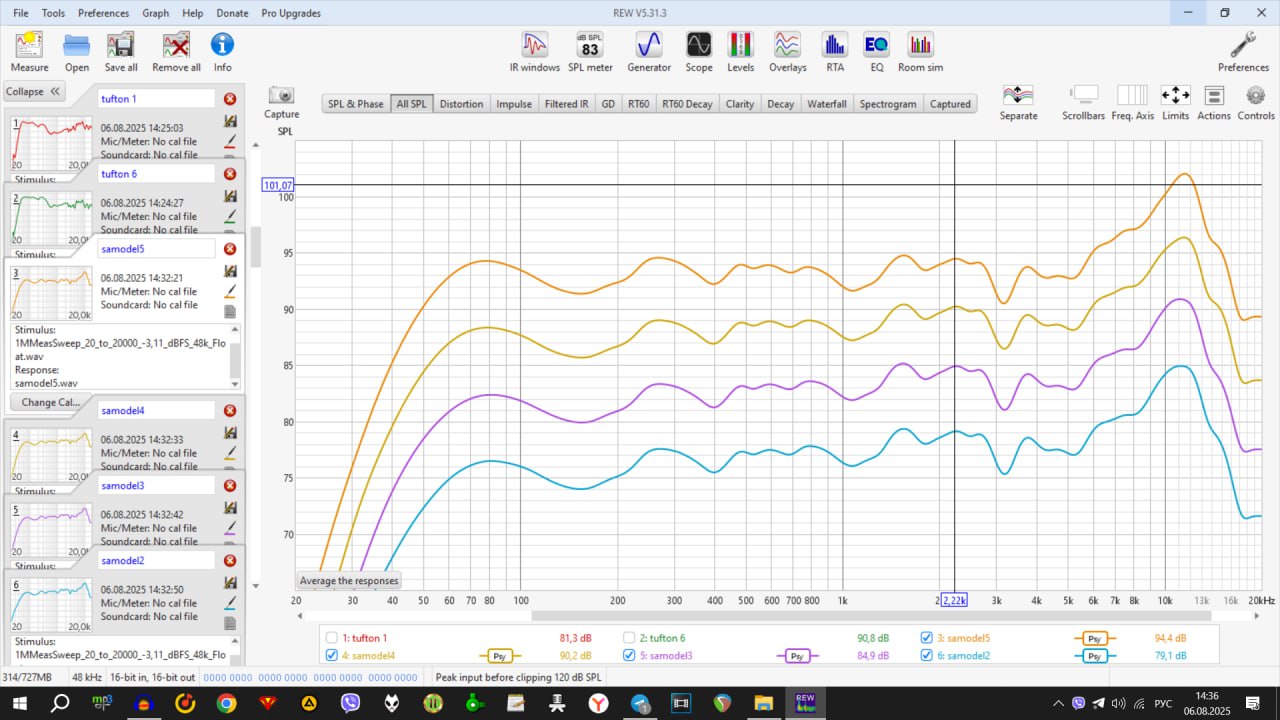Open the Graph menu
The height and width of the screenshot is (720, 1280).
click(155, 13)
